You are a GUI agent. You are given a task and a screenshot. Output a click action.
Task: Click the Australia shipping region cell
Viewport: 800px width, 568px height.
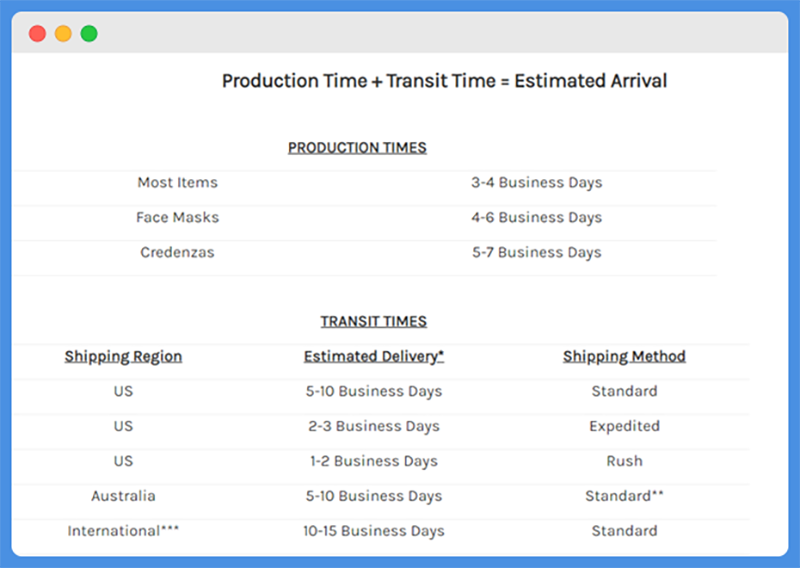click(x=123, y=496)
